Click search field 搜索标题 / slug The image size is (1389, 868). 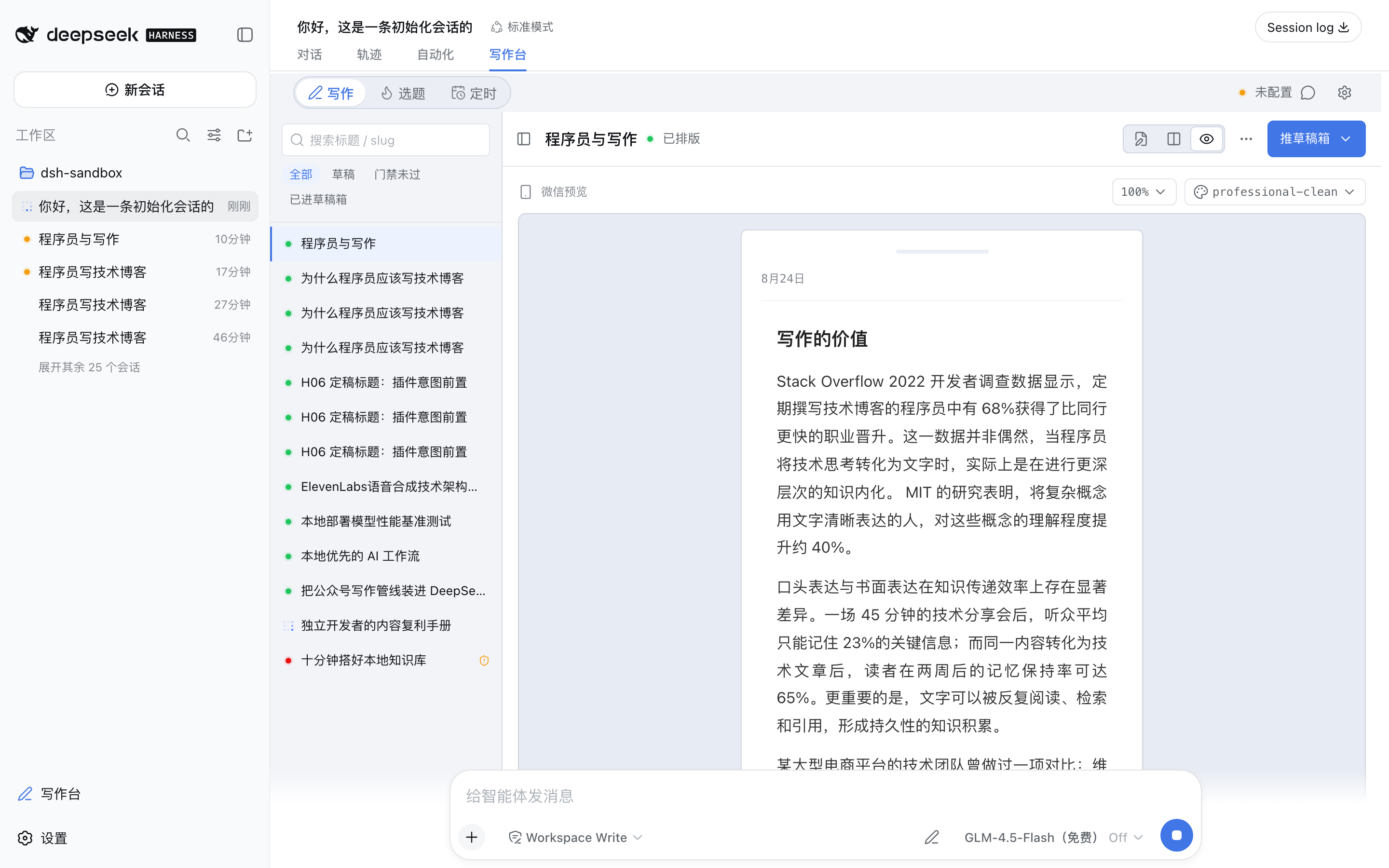pyautogui.click(x=386, y=140)
